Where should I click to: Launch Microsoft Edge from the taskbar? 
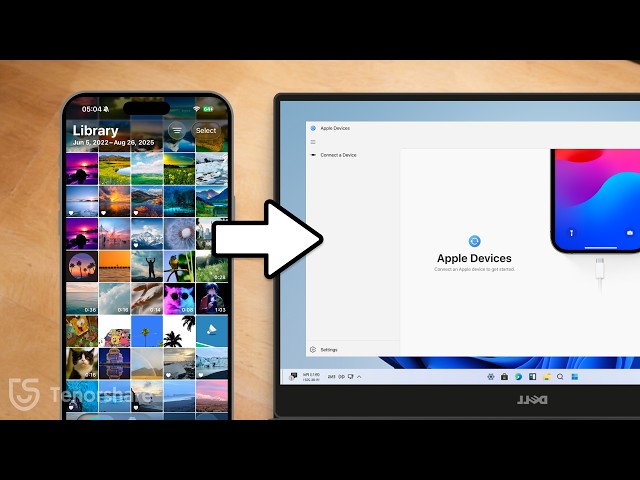[518, 377]
